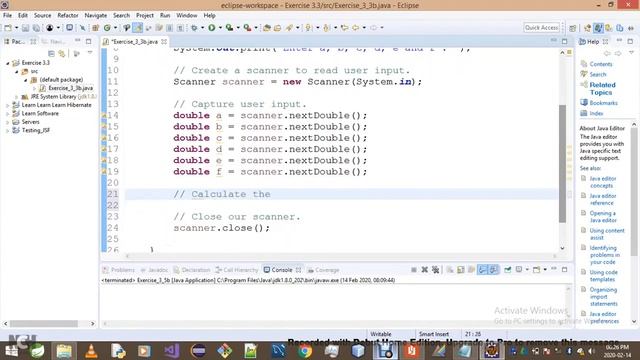Click the New Java Package icon
640x360 pixels.
[96, 28]
